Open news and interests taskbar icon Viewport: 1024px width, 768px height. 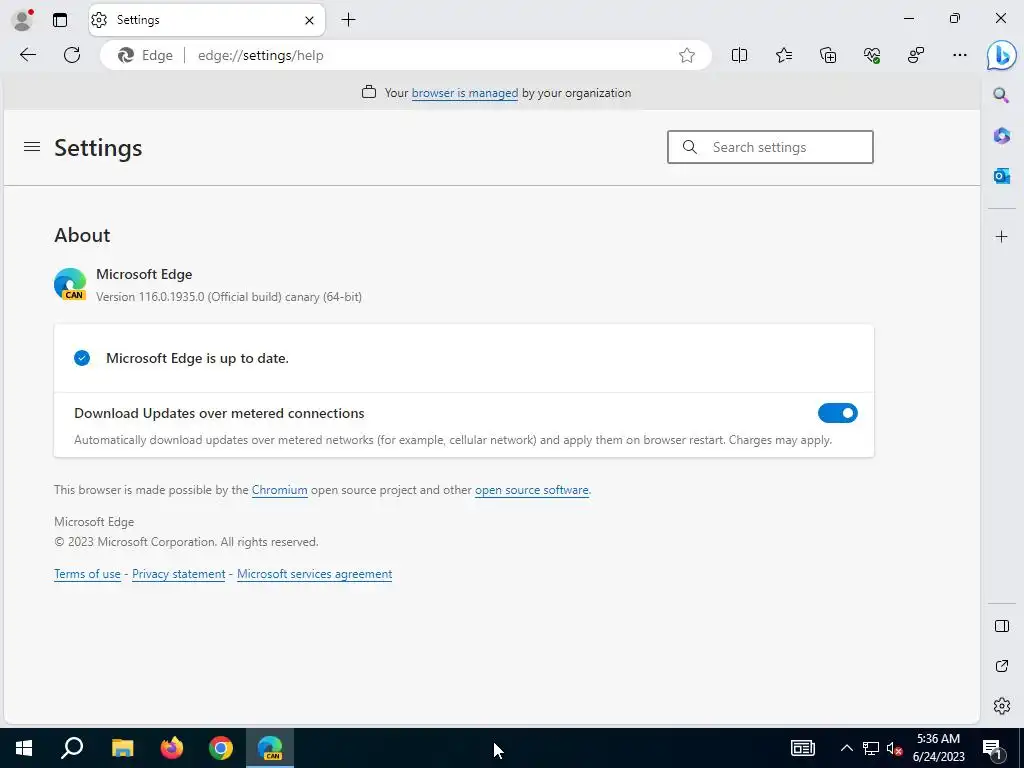pos(803,748)
